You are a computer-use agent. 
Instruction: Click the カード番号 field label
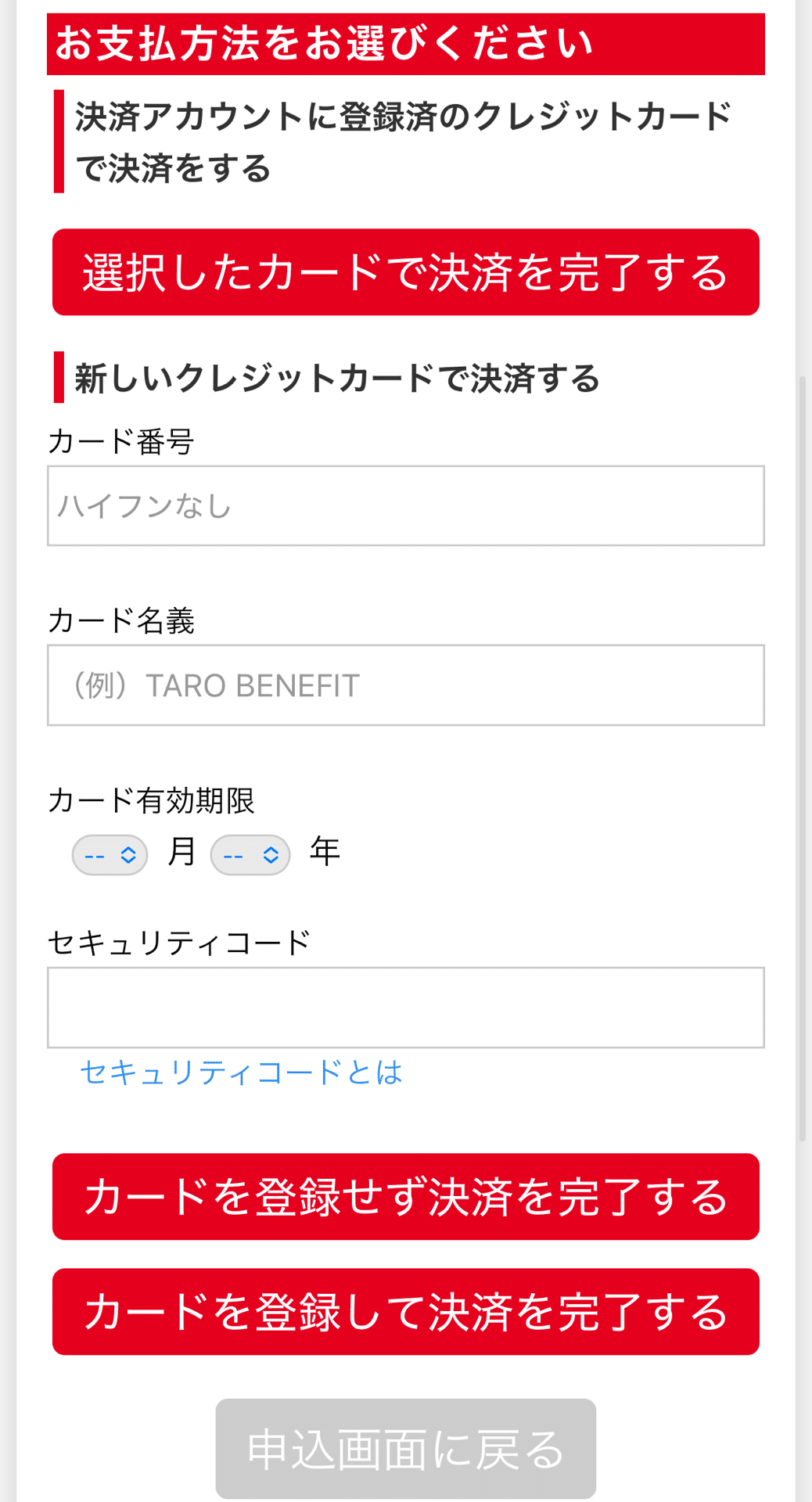tap(121, 442)
